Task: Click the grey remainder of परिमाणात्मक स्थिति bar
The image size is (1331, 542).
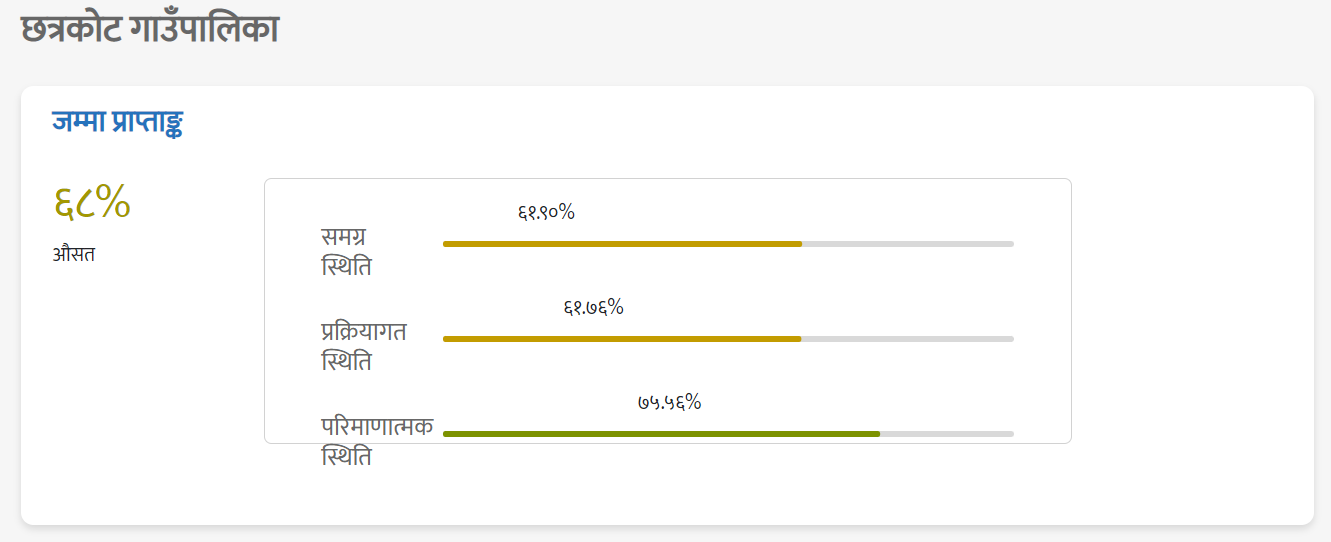Action: point(947,434)
